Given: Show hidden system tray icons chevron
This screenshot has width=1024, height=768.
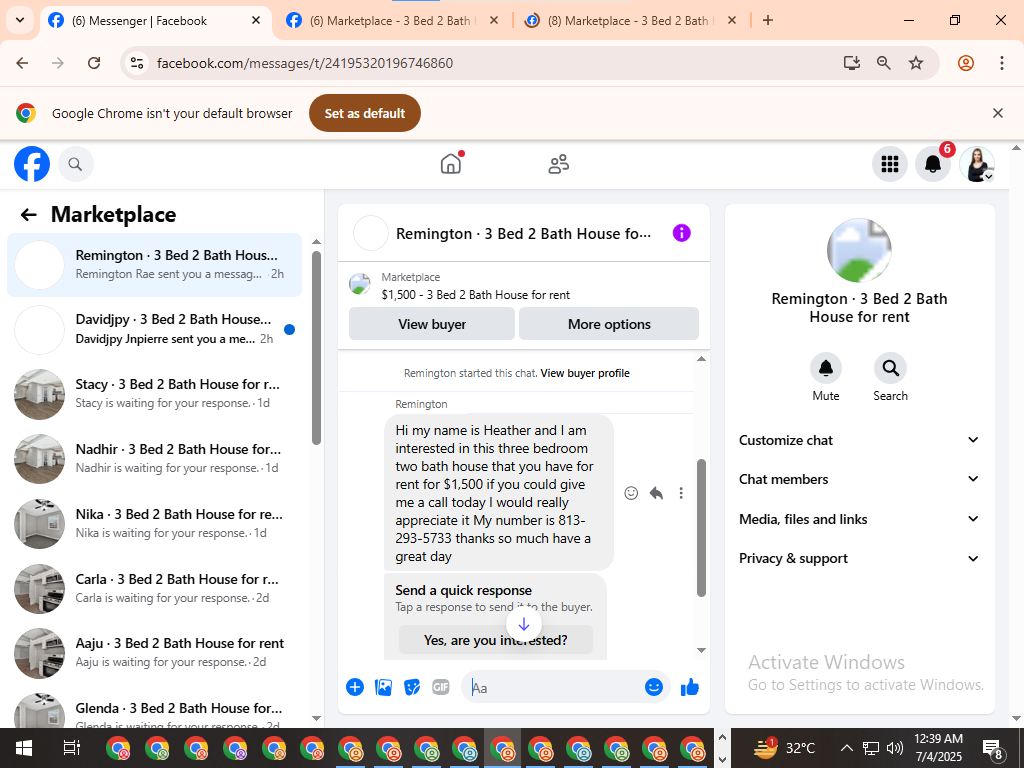Looking at the screenshot, I should pos(846,748).
